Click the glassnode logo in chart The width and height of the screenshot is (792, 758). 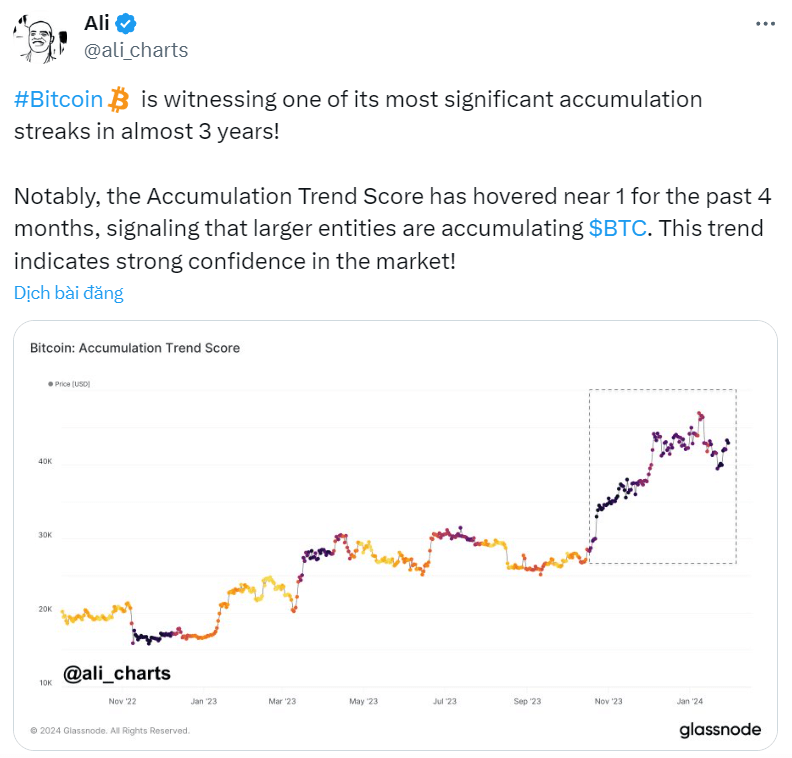(720, 729)
